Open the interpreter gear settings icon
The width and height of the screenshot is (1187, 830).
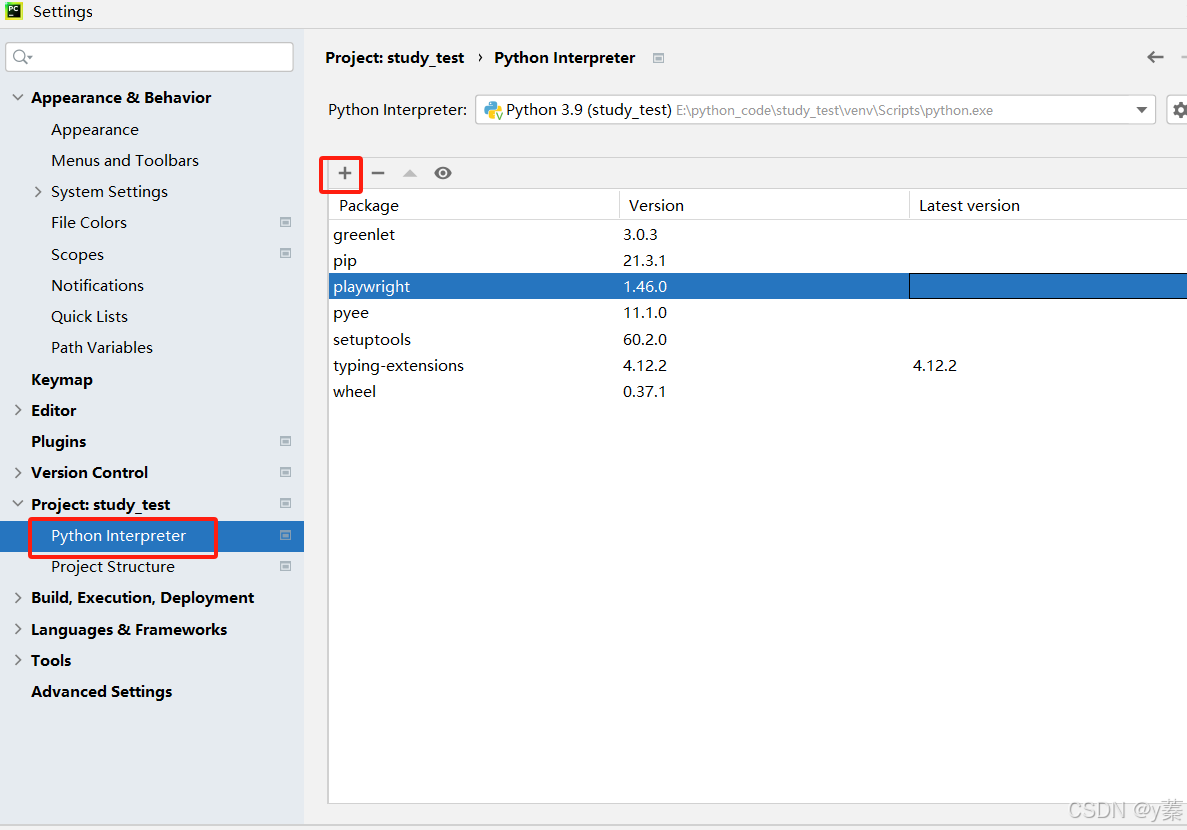1179,110
